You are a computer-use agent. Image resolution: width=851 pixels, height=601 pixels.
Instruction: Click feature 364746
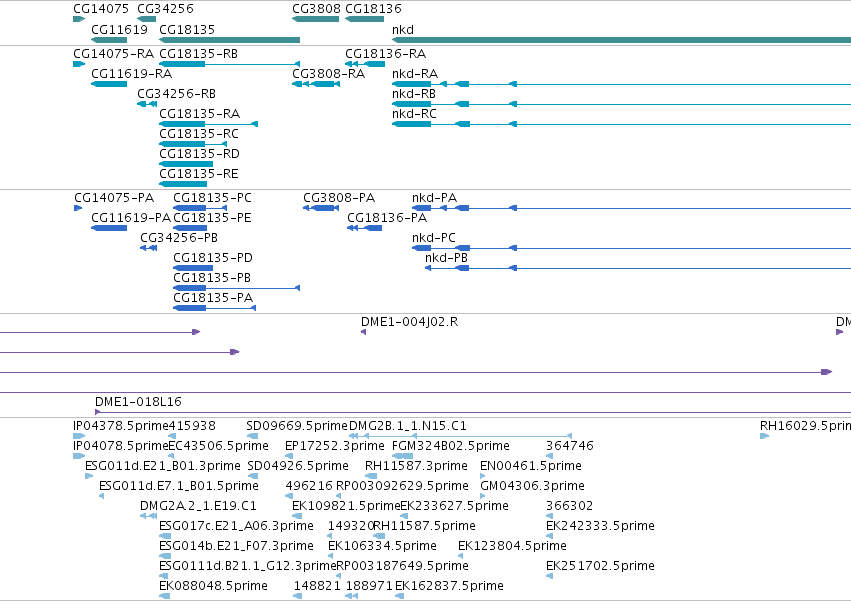[570, 446]
